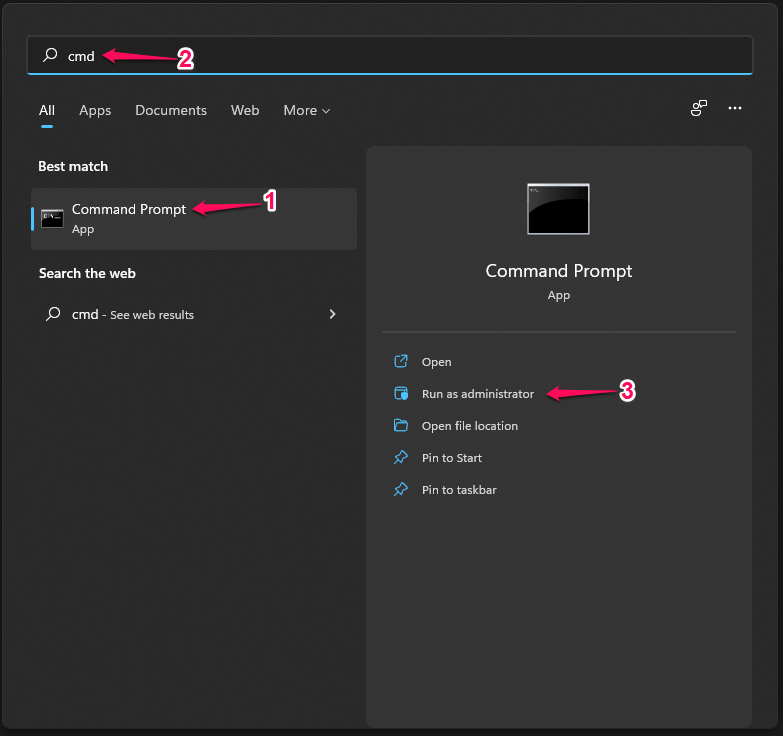The image size is (783, 736).
Task: Click the Run as administrator shield icon
Action: [x=401, y=394]
